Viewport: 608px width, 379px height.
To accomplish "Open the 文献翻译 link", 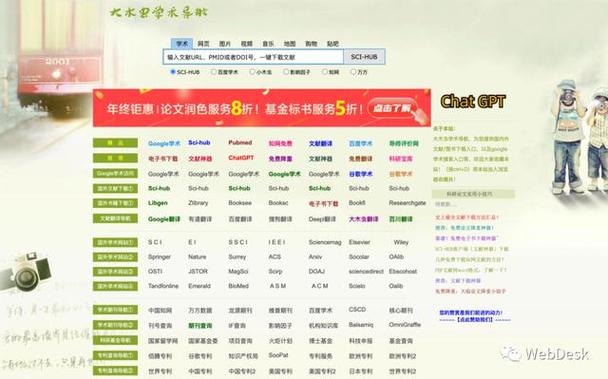I will [320, 144].
